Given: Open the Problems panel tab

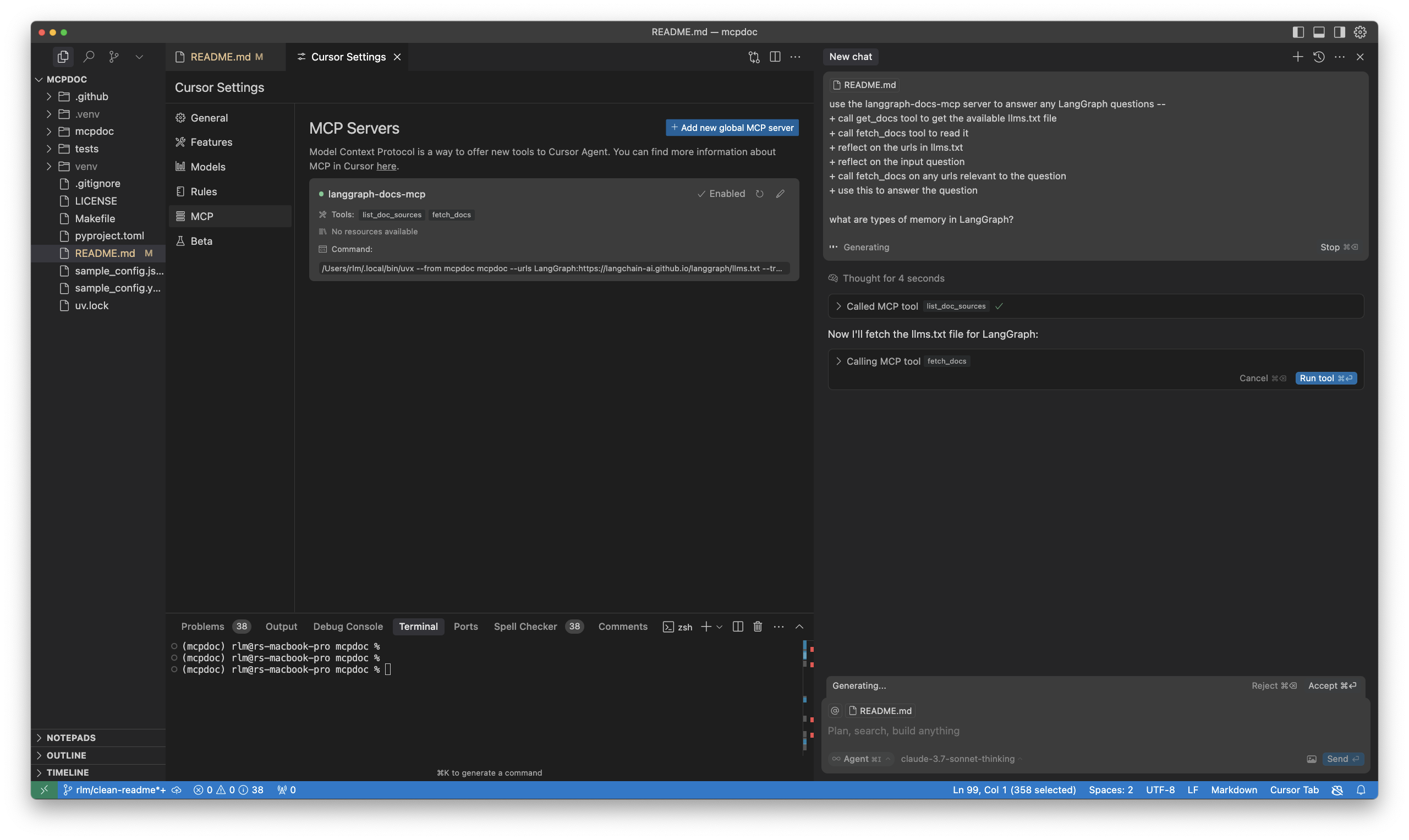Looking at the screenshot, I should (202, 626).
